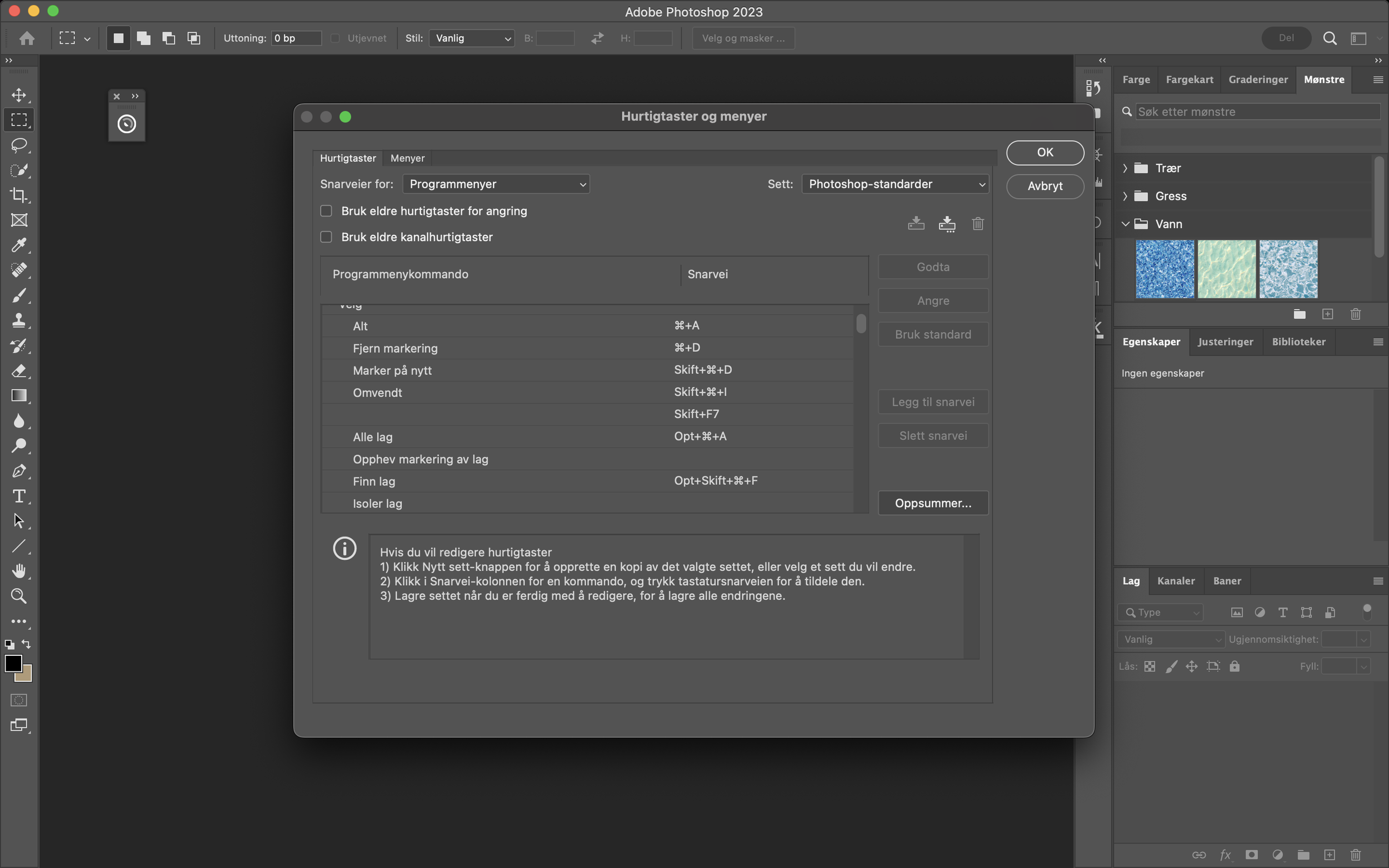Expand the Trær pattern folder
The width and height of the screenshot is (1389, 868).
pyautogui.click(x=1126, y=168)
